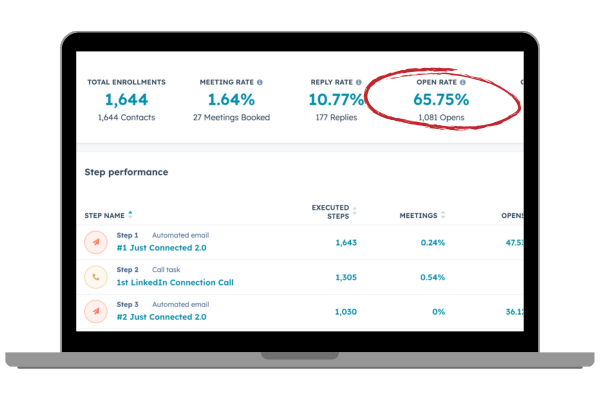Screen dimensions: 600x400
Task: Click the 65.75% open rate figure
Action: click(x=441, y=100)
